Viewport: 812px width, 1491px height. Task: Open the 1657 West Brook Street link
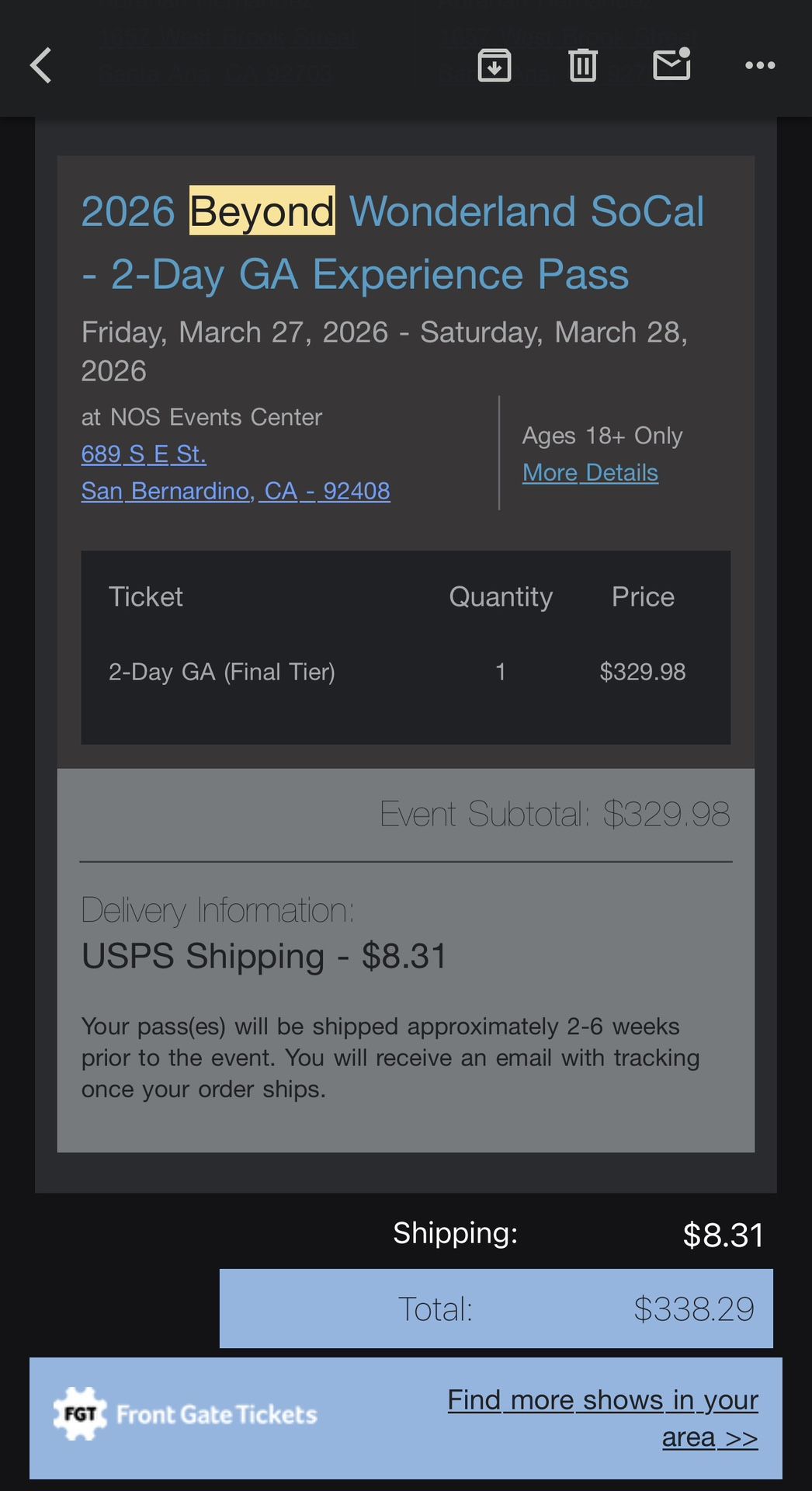tap(227, 36)
